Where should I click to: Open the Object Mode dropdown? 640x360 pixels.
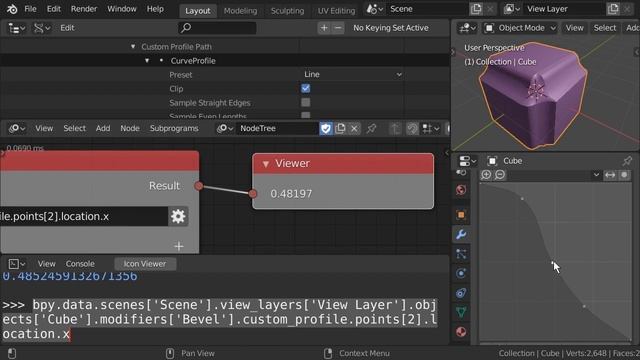pyautogui.click(x=520, y=28)
